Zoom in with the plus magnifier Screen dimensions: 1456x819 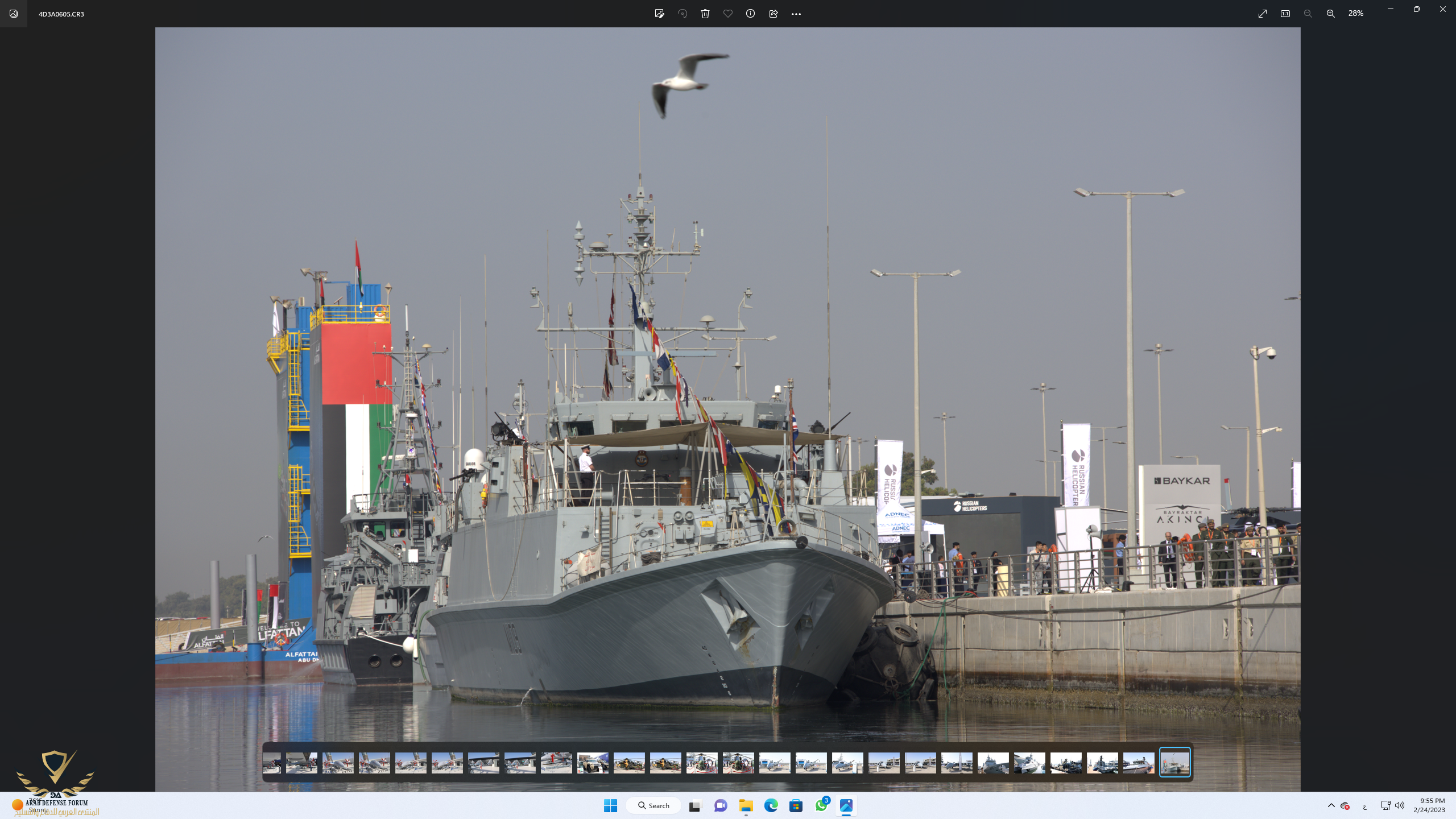coord(1331,14)
